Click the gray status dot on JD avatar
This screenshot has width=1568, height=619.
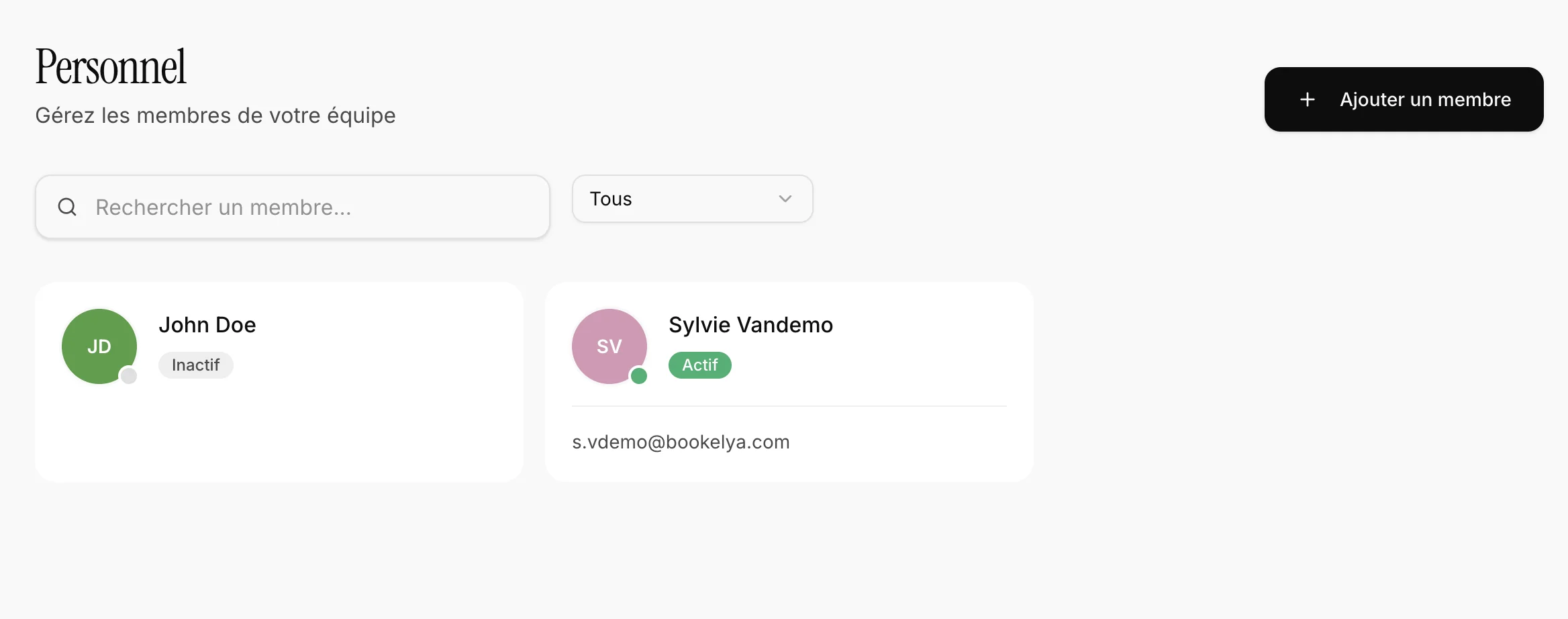coord(128,376)
